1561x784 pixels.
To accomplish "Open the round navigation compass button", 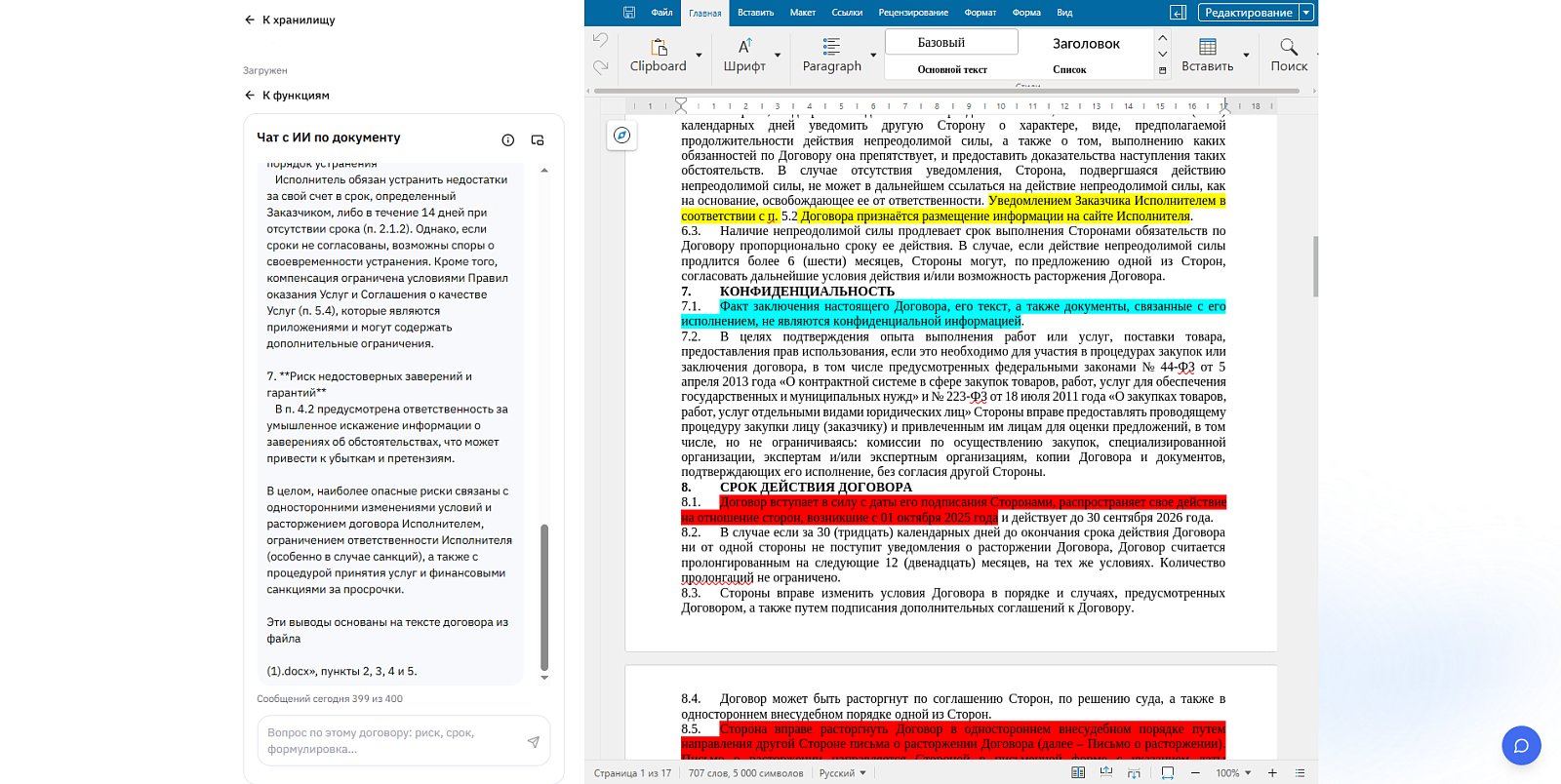I will 622,136.
